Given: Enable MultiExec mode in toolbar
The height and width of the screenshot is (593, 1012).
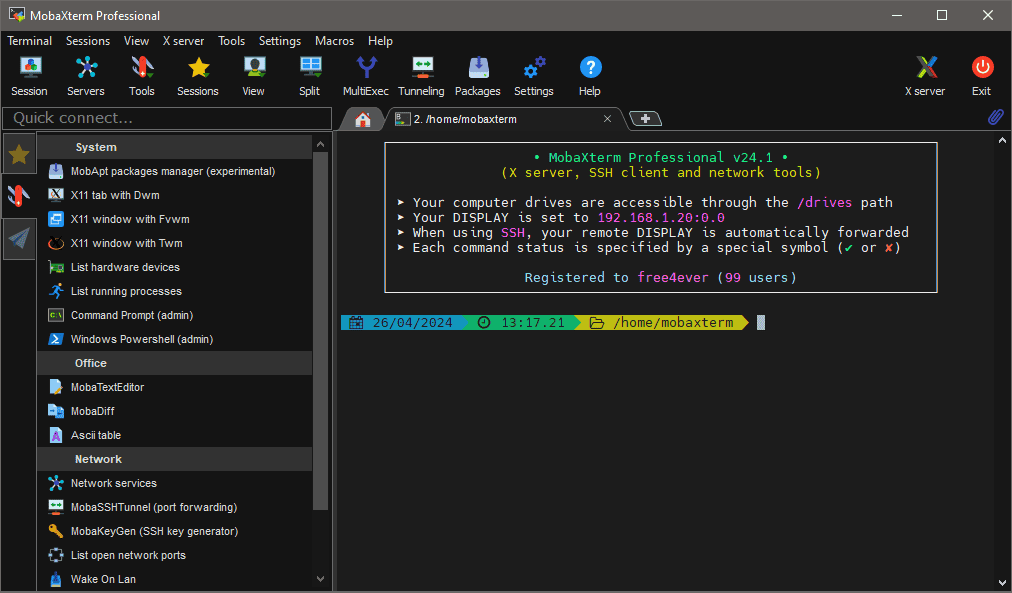Looking at the screenshot, I should click(x=366, y=76).
